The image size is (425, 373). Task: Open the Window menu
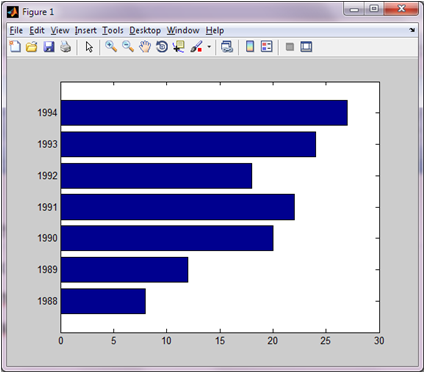tap(183, 31)
